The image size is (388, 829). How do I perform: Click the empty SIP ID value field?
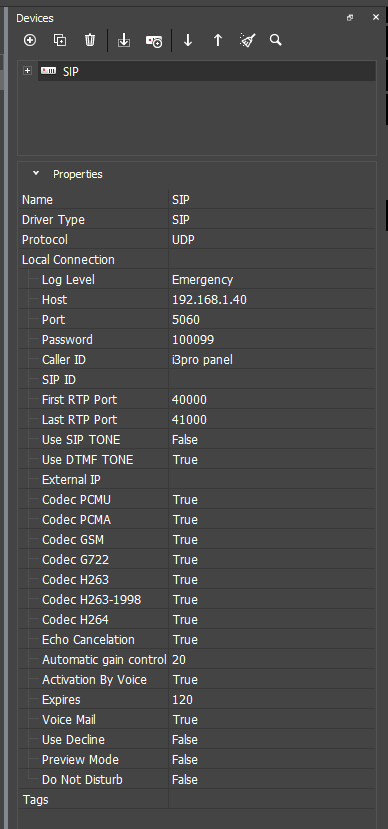[272, 380]
